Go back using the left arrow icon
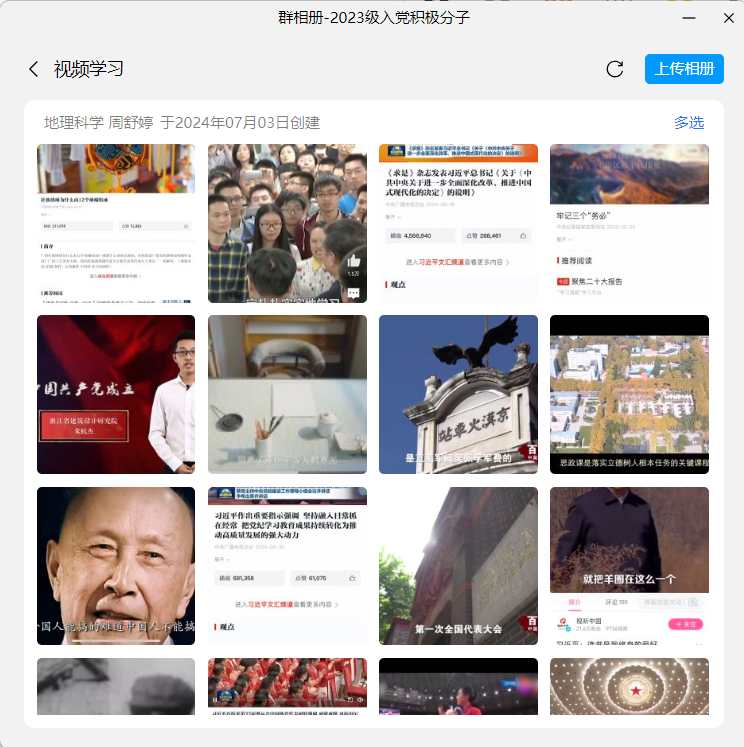 click(x=34, y=69)
